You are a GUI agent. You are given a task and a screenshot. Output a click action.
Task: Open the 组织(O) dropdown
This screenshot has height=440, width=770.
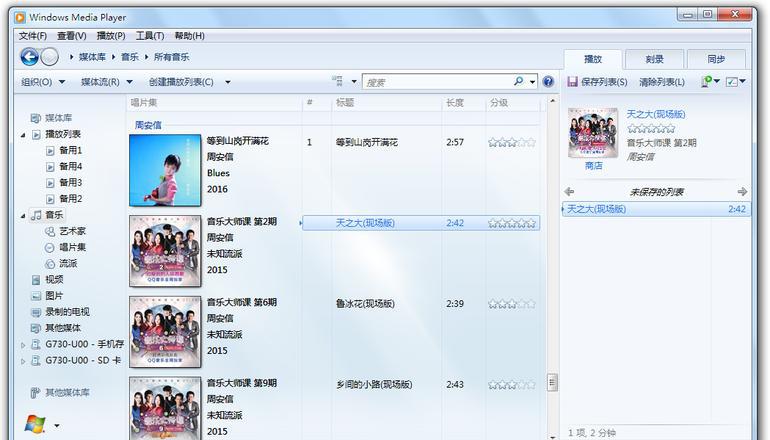pos(43,82)
